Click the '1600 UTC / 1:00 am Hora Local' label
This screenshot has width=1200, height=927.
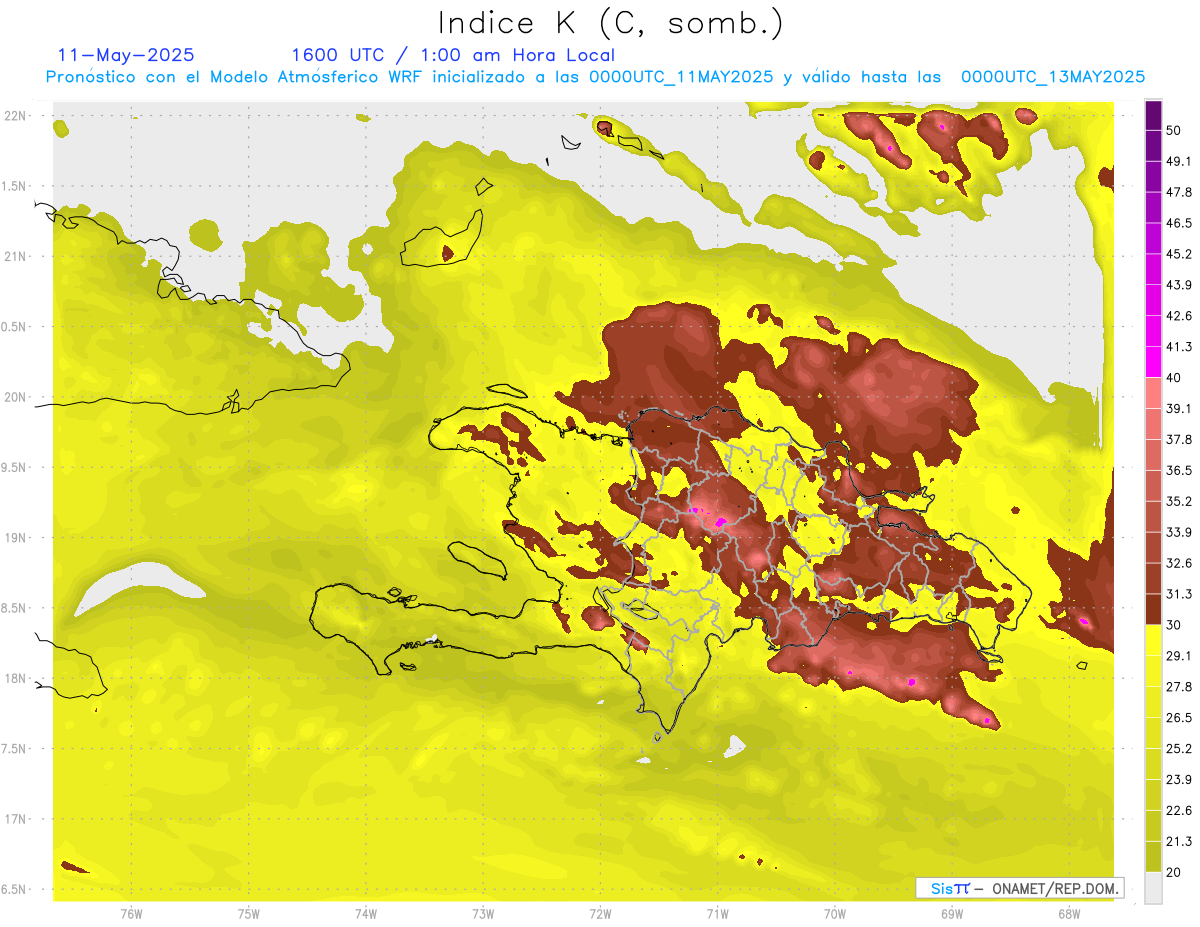pos(453,55)
